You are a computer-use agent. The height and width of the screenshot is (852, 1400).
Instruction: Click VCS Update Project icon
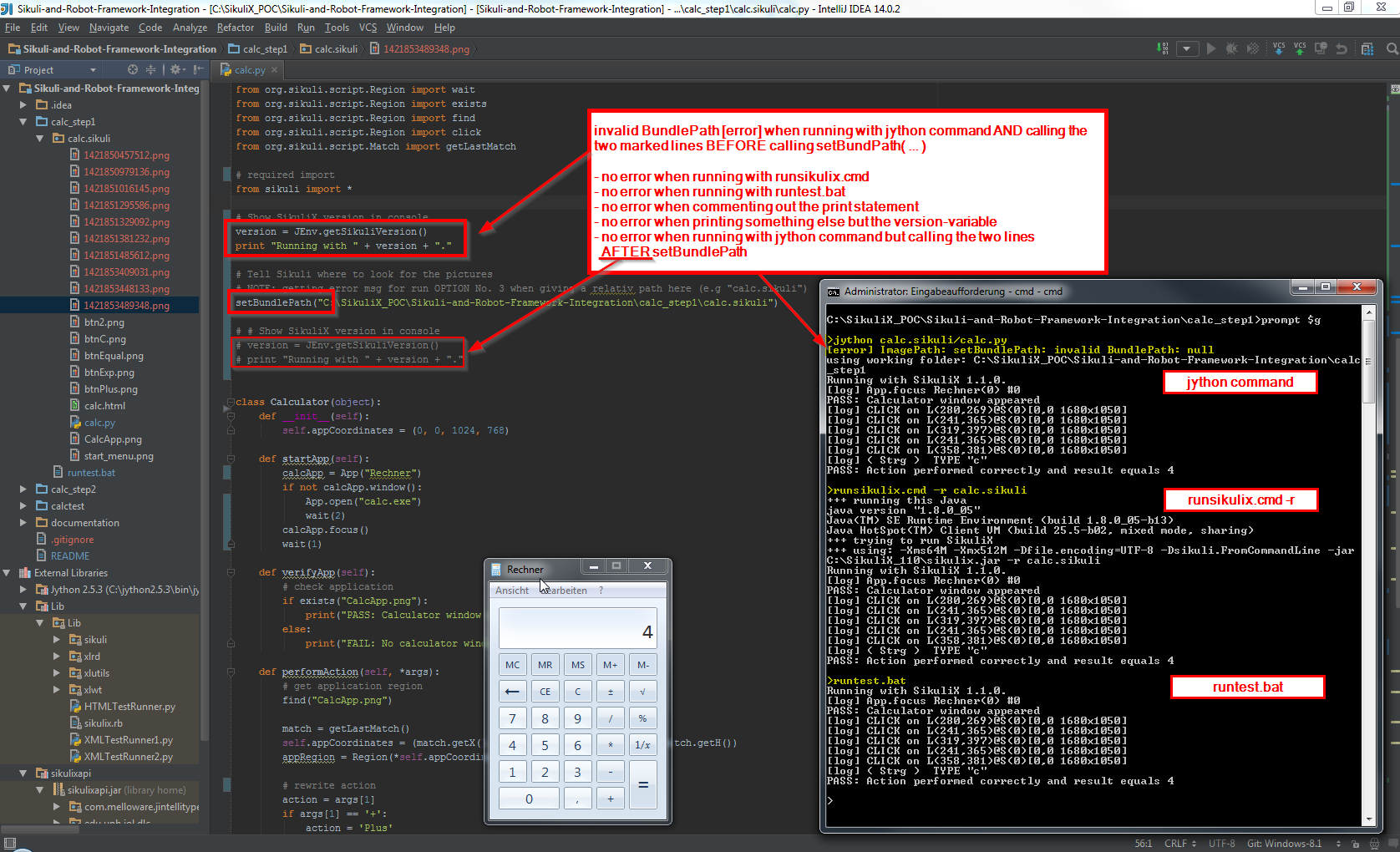[x=1279, y=48]
